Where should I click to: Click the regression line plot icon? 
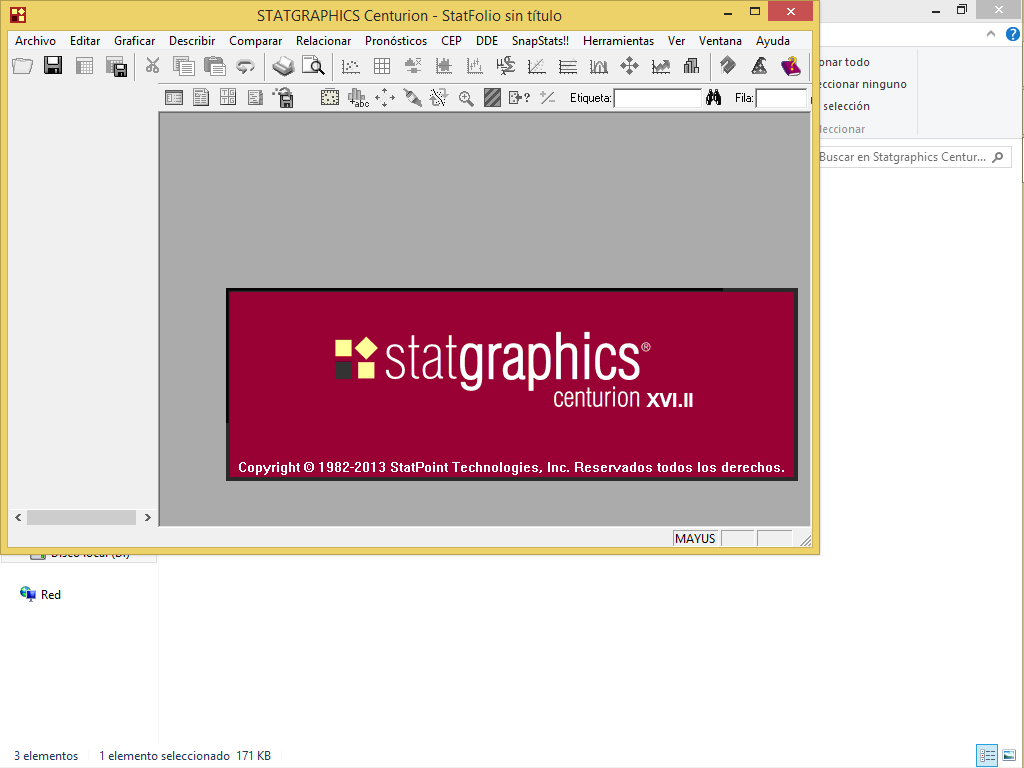[536, 66]
